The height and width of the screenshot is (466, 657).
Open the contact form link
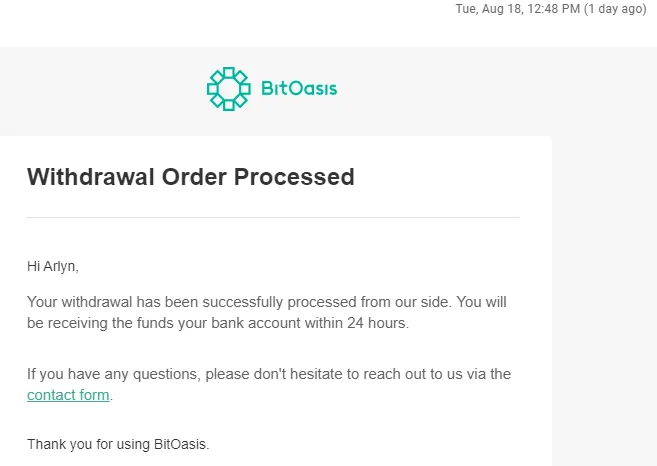[68, 395]
